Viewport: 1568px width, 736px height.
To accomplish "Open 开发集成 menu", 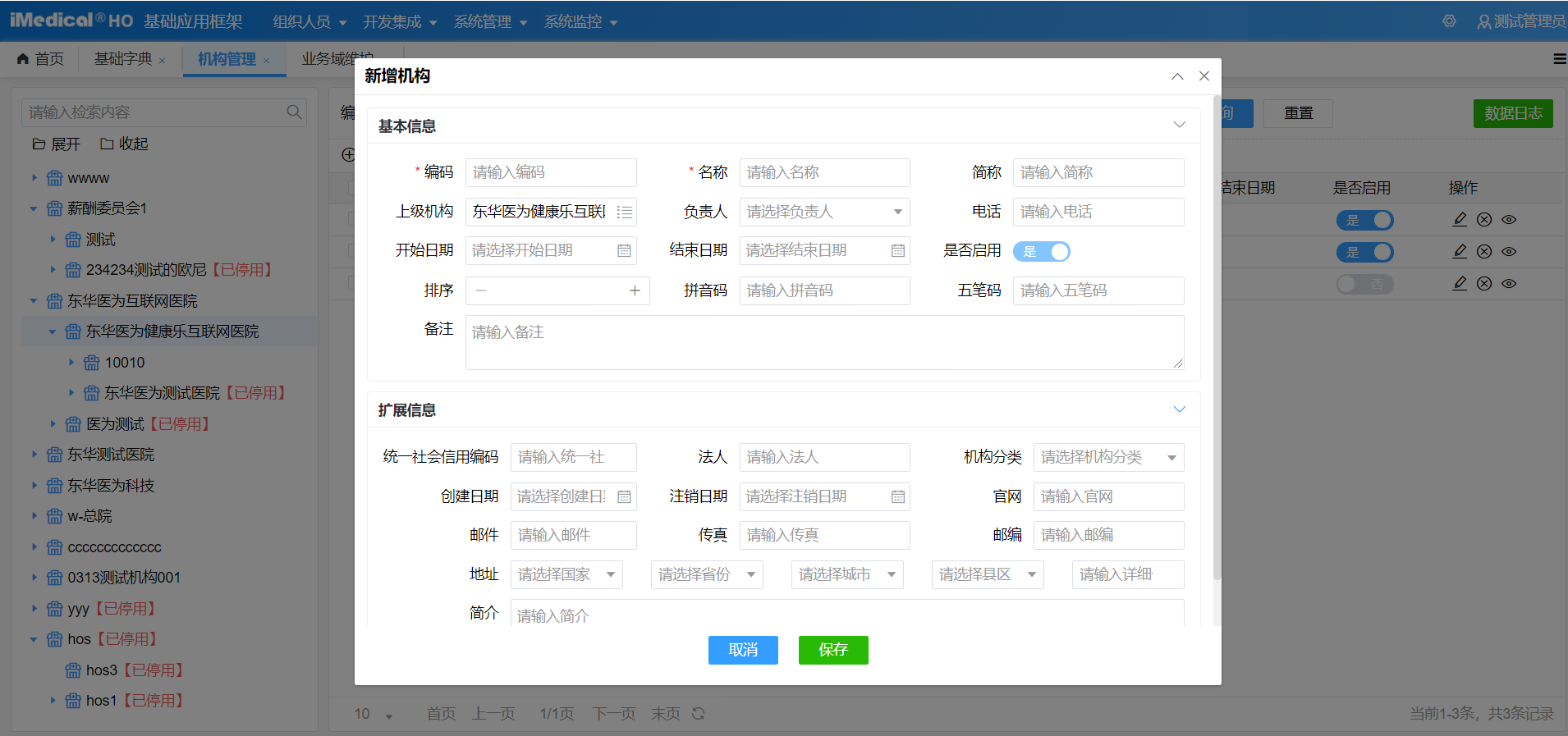I will point(400,22).
